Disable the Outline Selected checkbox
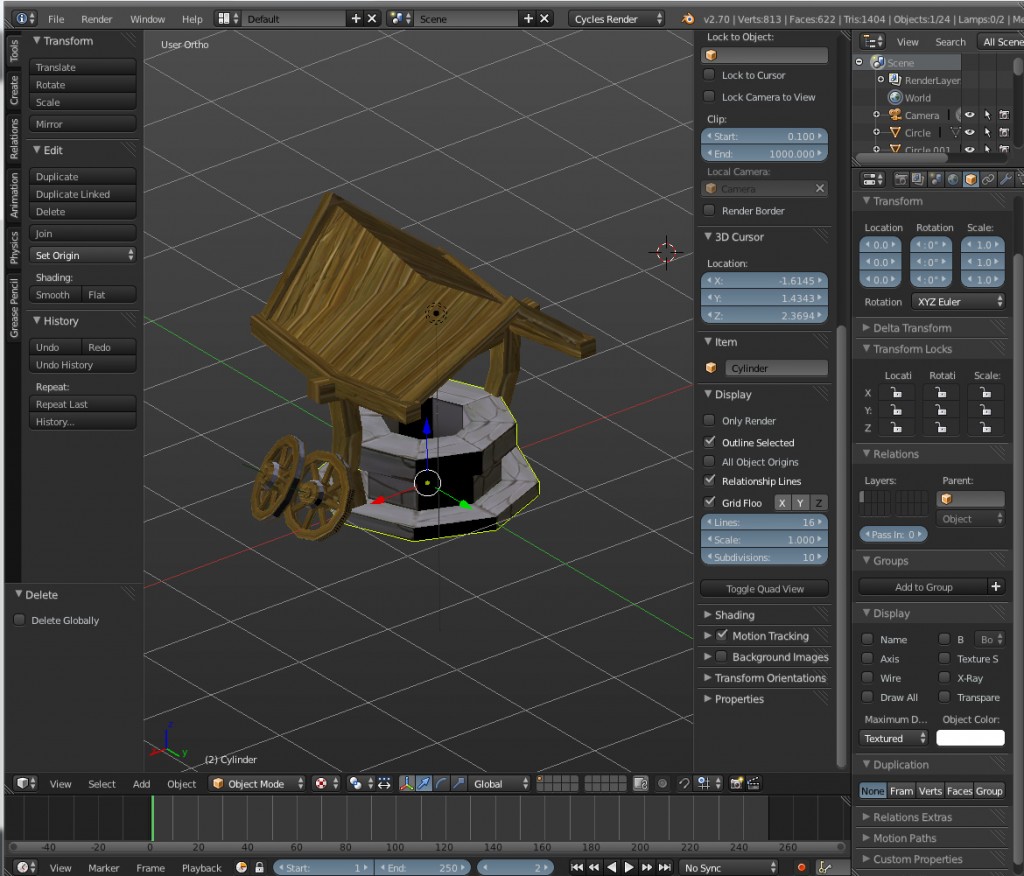This screenshot has height=876, width=1024. (710, 442)
